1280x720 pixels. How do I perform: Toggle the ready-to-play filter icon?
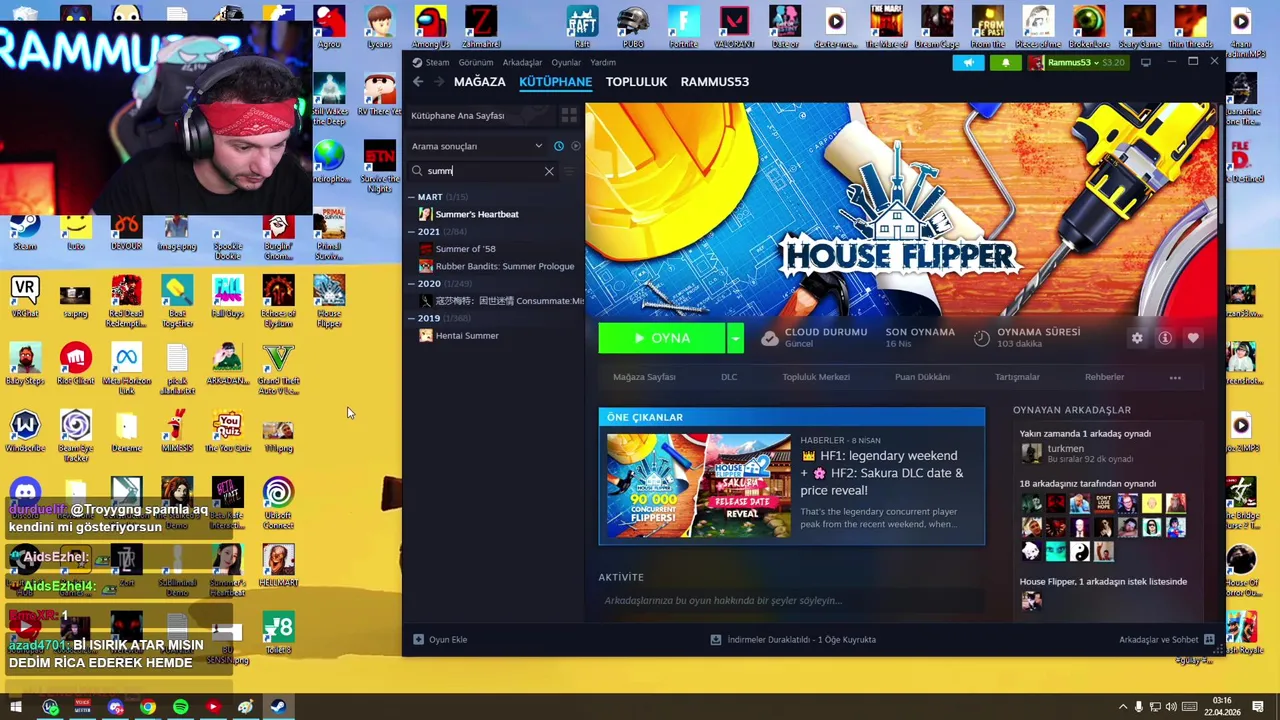[x=575, y=146]
